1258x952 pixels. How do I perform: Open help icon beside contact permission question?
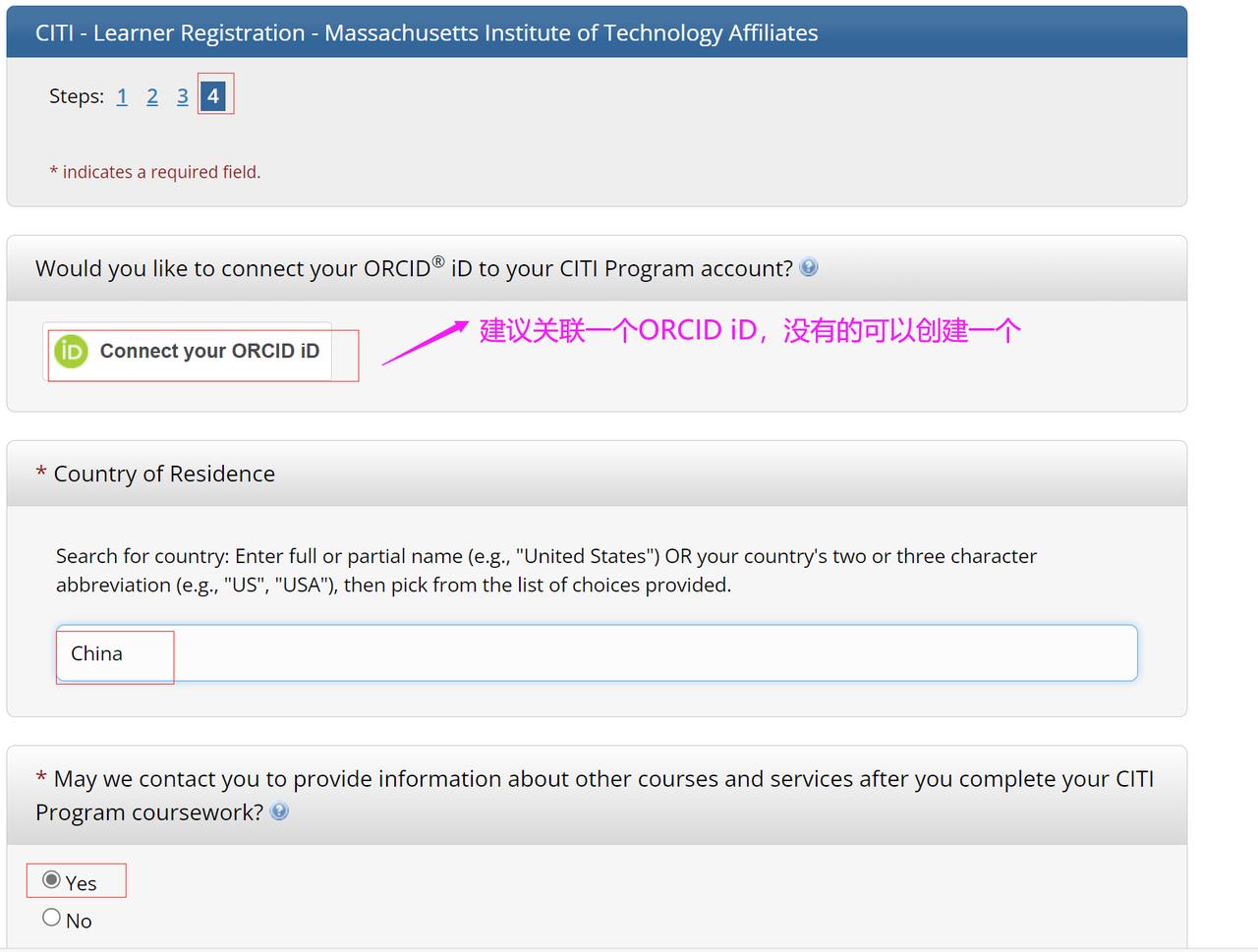pyautogui.click(x=279, y=812)
